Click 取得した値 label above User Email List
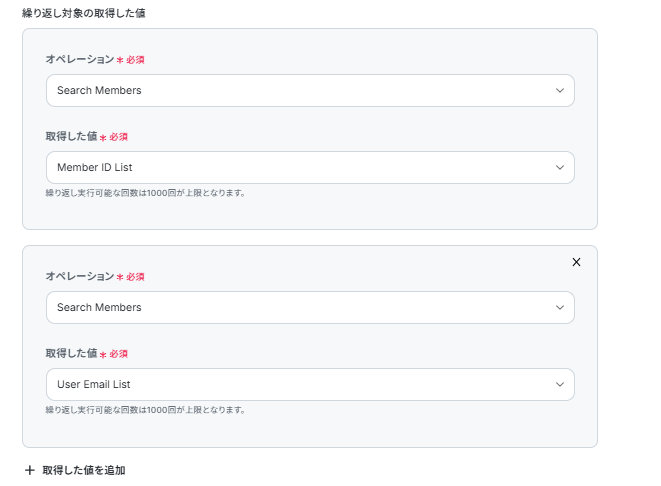This screenshot has width=661, height=486. [70, 353]
